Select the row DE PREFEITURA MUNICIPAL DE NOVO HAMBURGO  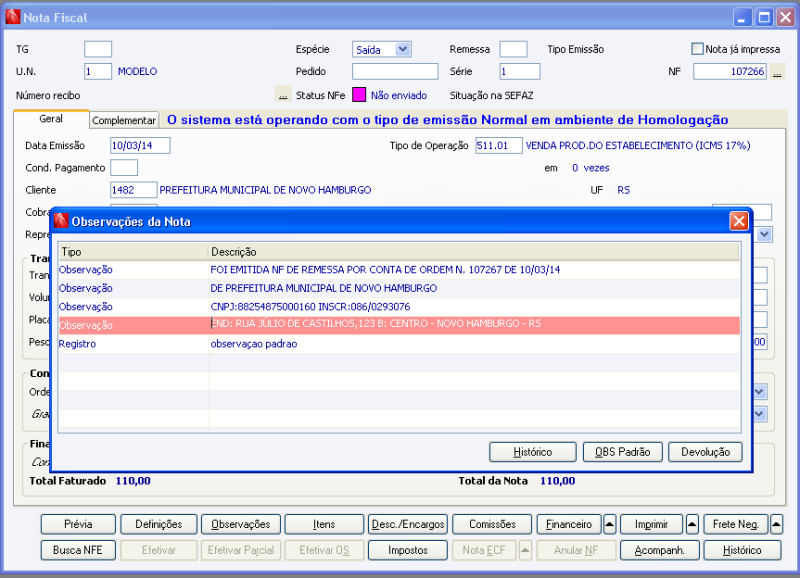pos(398,288)
